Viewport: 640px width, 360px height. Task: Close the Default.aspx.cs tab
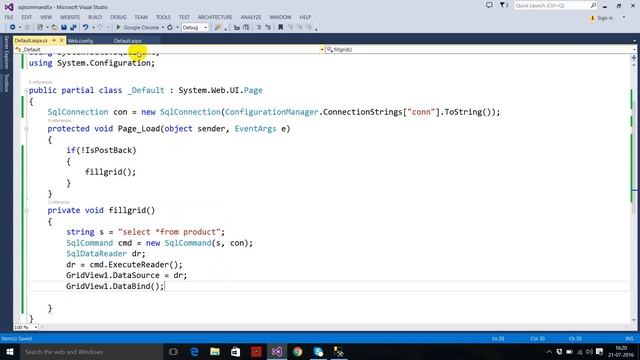pyautogui.click(x=62, y=40)
